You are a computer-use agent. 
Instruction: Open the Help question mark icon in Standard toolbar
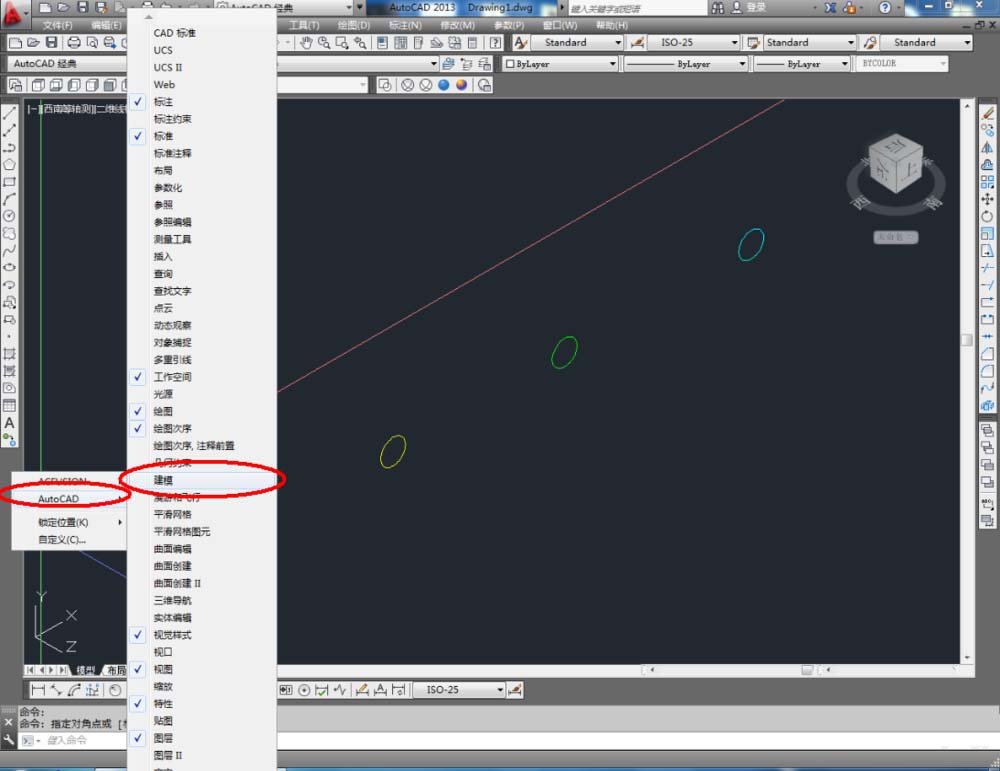[496, 43]
